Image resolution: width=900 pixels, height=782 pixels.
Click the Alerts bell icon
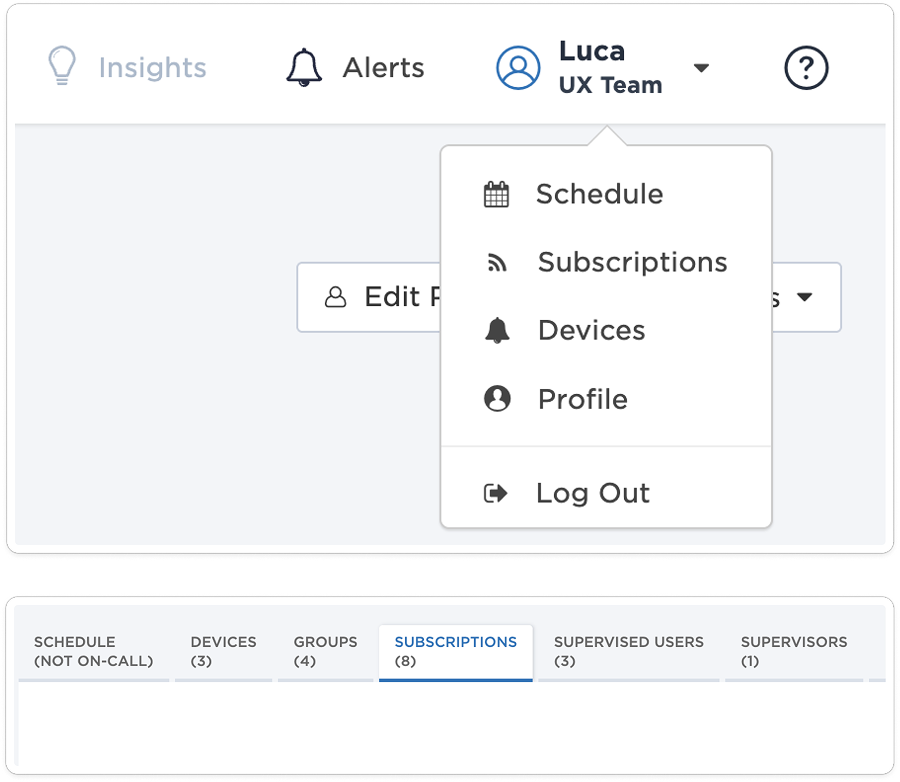[x=304, y=68]
